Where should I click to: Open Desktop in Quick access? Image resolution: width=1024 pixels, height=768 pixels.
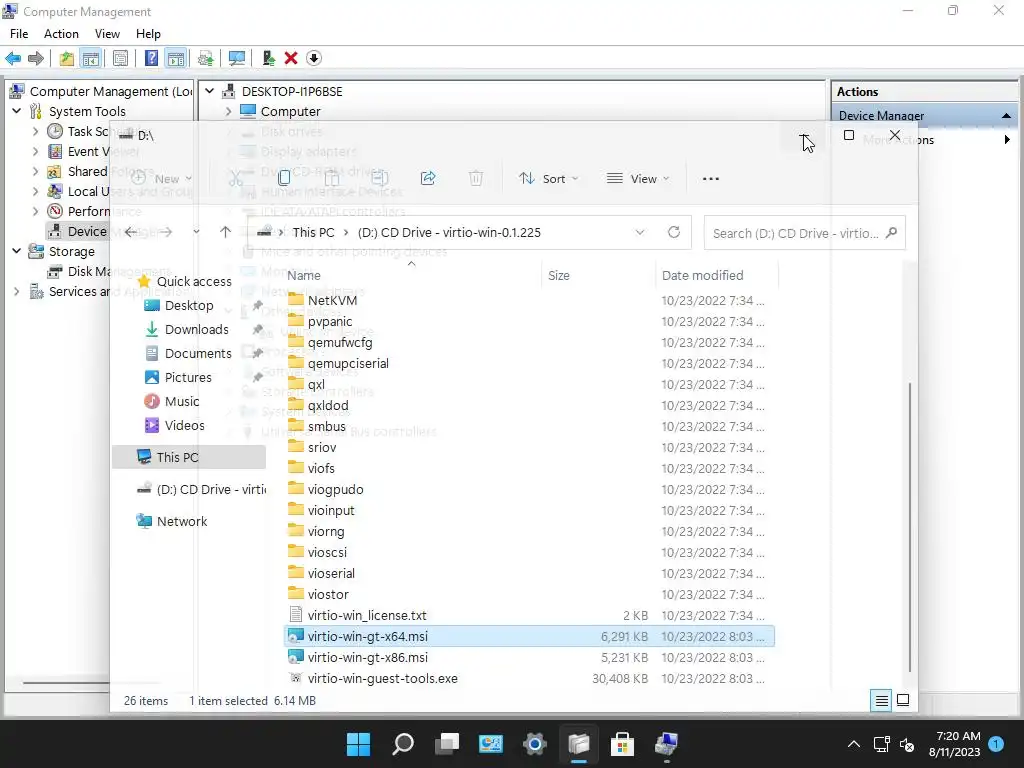click(x=189, y=306)
